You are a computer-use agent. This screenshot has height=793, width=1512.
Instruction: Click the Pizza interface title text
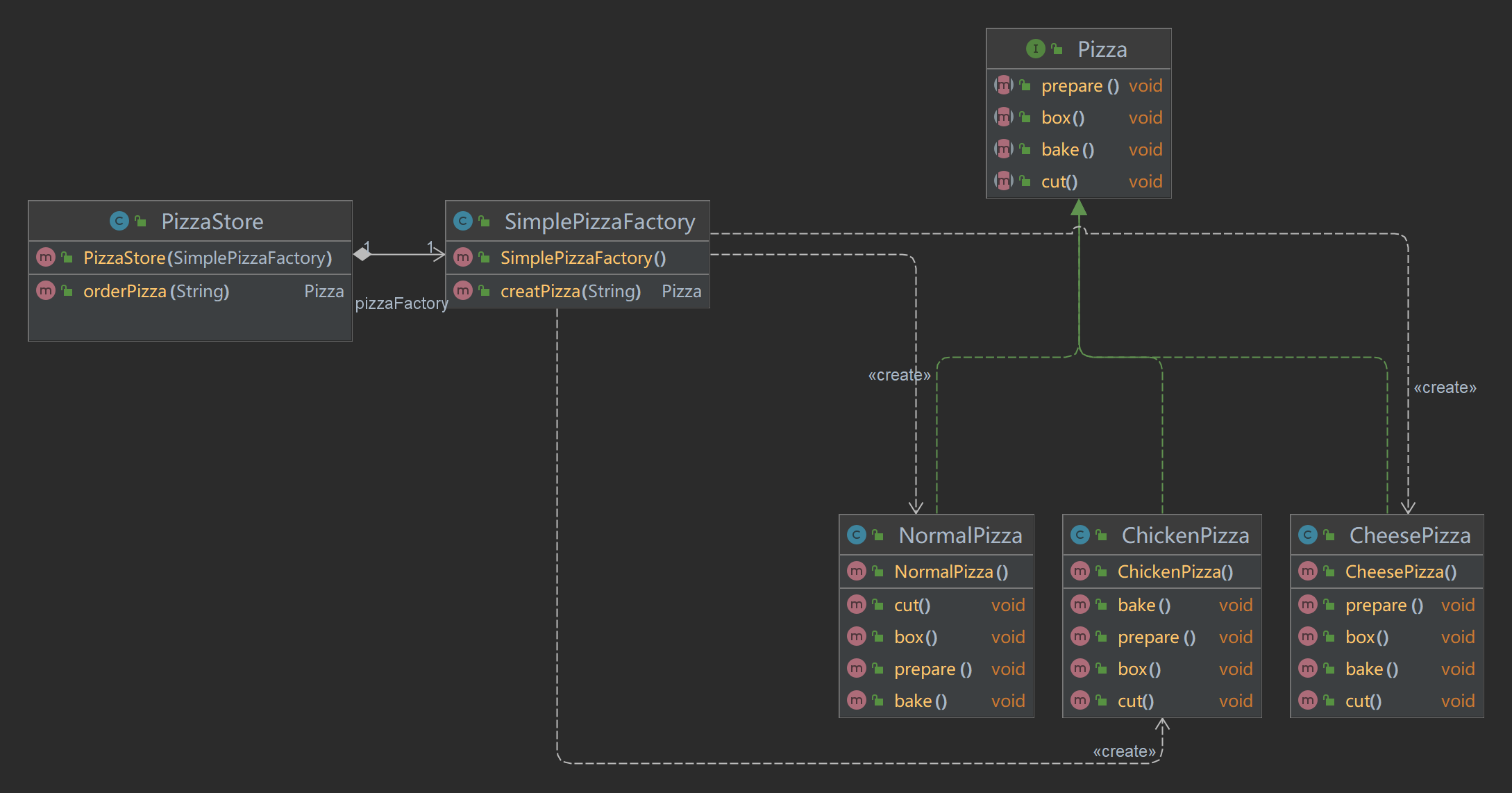click(x=1102, y=49)
